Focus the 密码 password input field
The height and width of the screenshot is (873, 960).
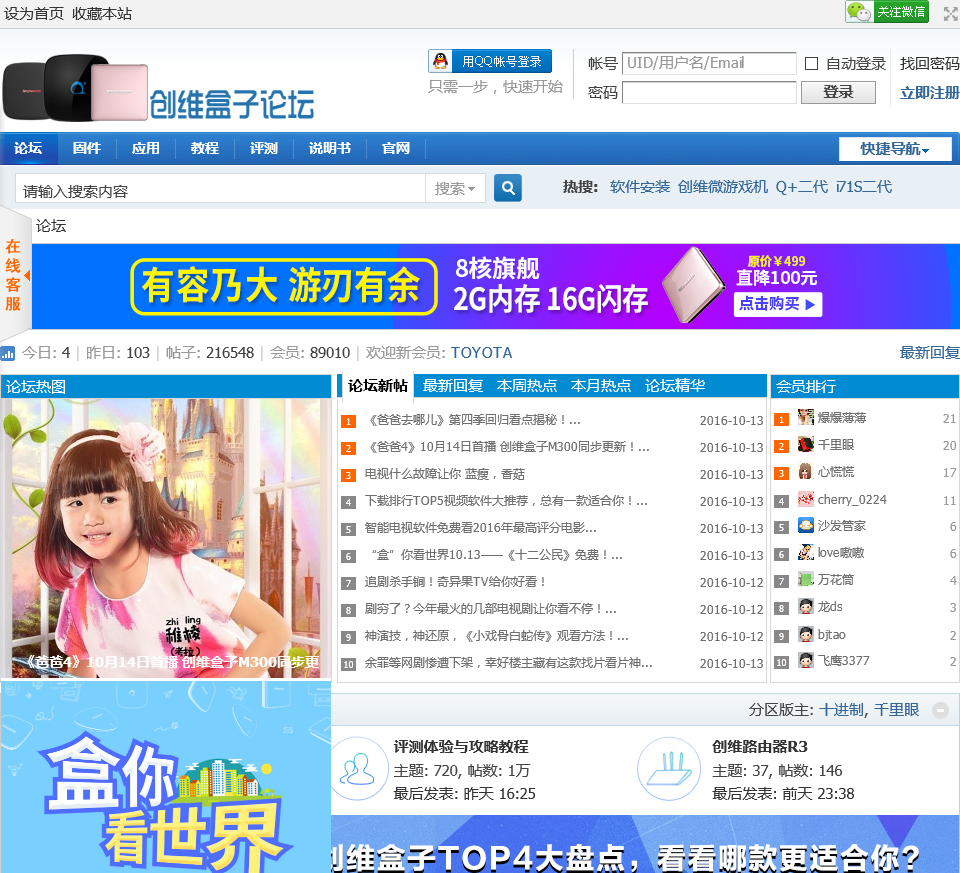pyautogui.click(x=709, y=92)
